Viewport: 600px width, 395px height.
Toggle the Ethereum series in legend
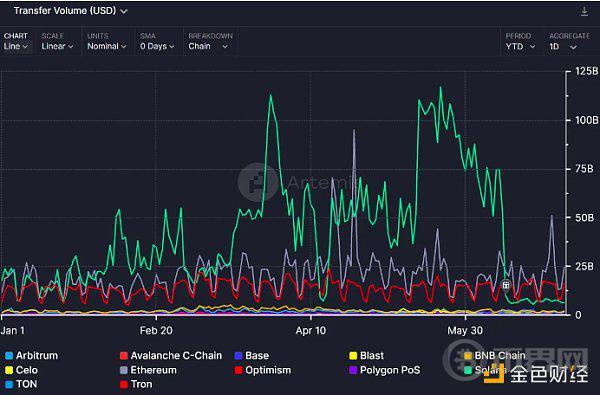pos(148,370)
